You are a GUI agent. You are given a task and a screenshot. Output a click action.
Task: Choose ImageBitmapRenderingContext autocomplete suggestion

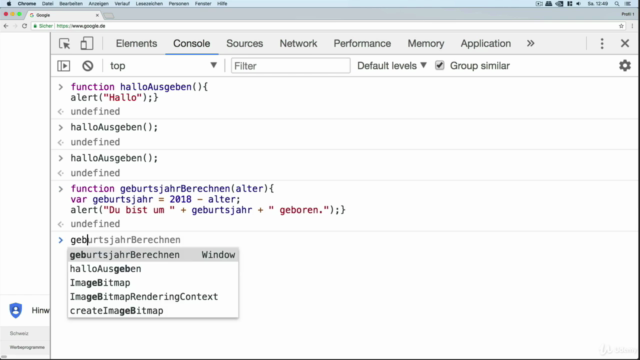coord(153,296)
